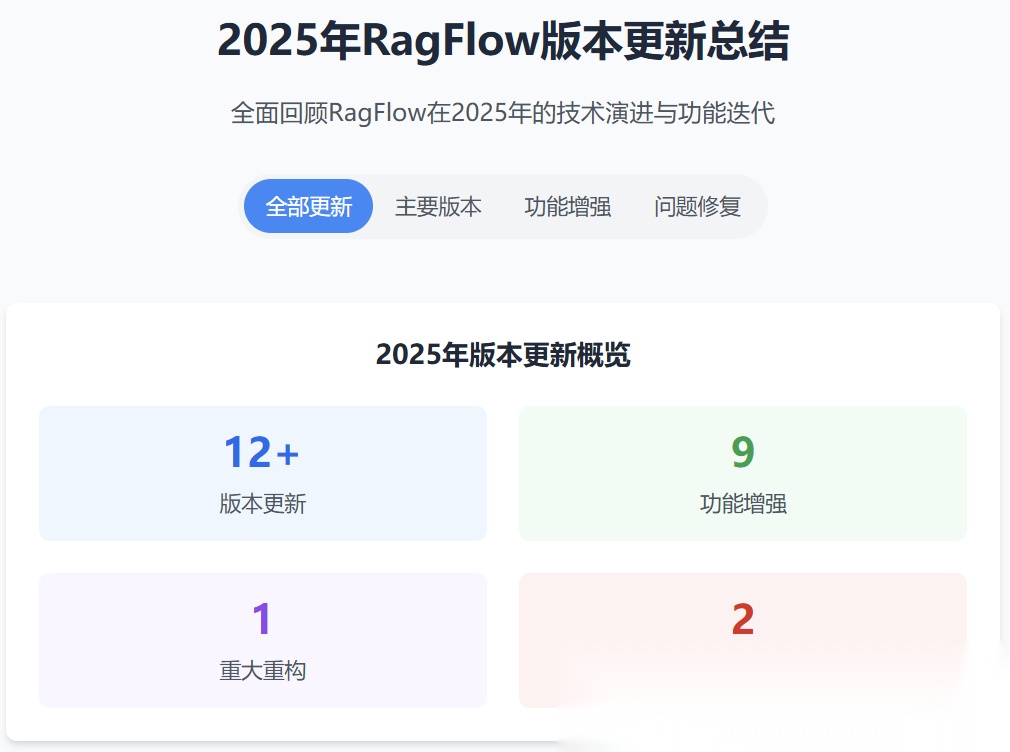Click the 2025年RagFlow版本更新总结 page title
This screenshot has height=752, width=1010.
pyautogui.click(x=504, y=41)
